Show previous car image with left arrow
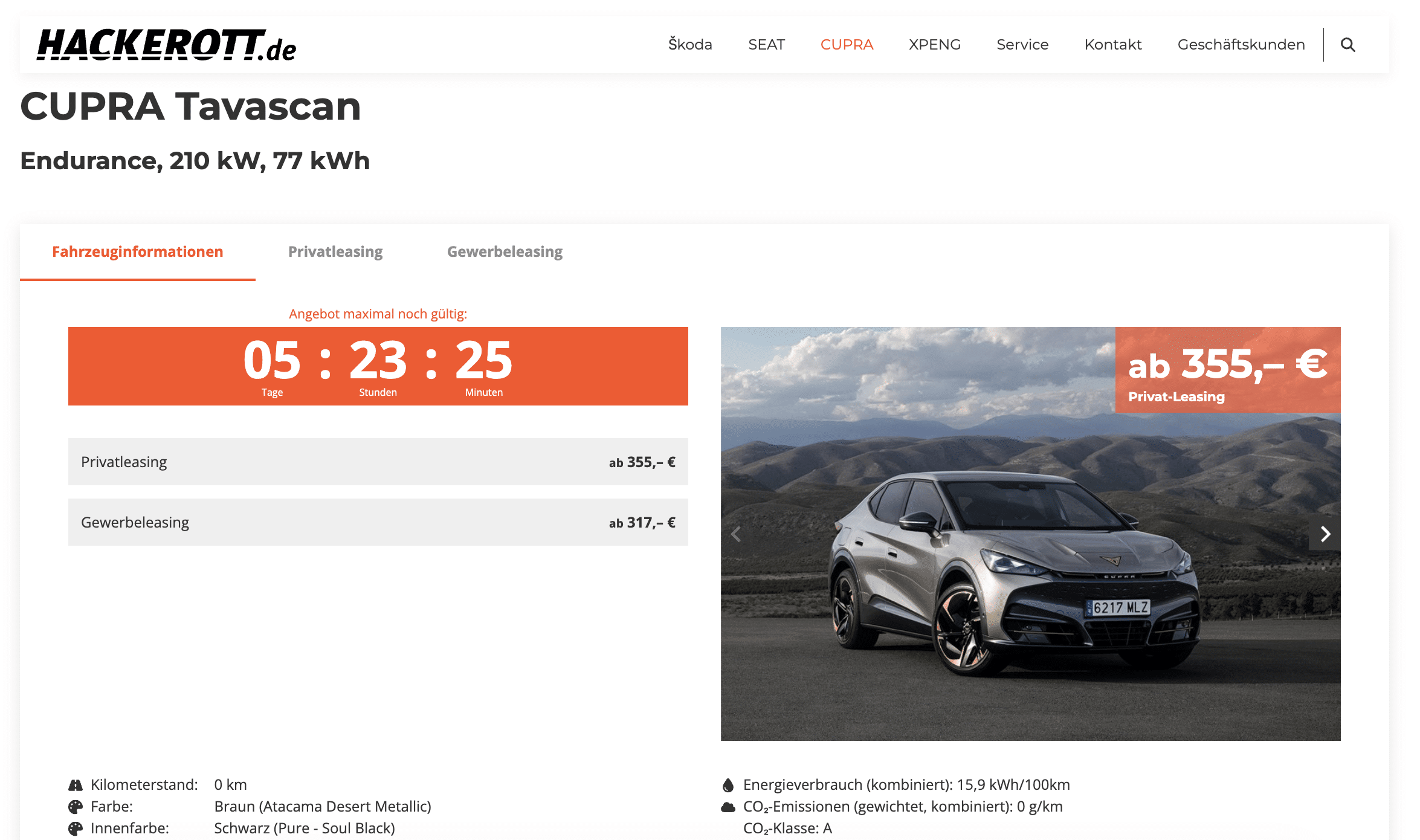Image resolution: width=1420 pixels, height=840 pixels. pos(736,534)
